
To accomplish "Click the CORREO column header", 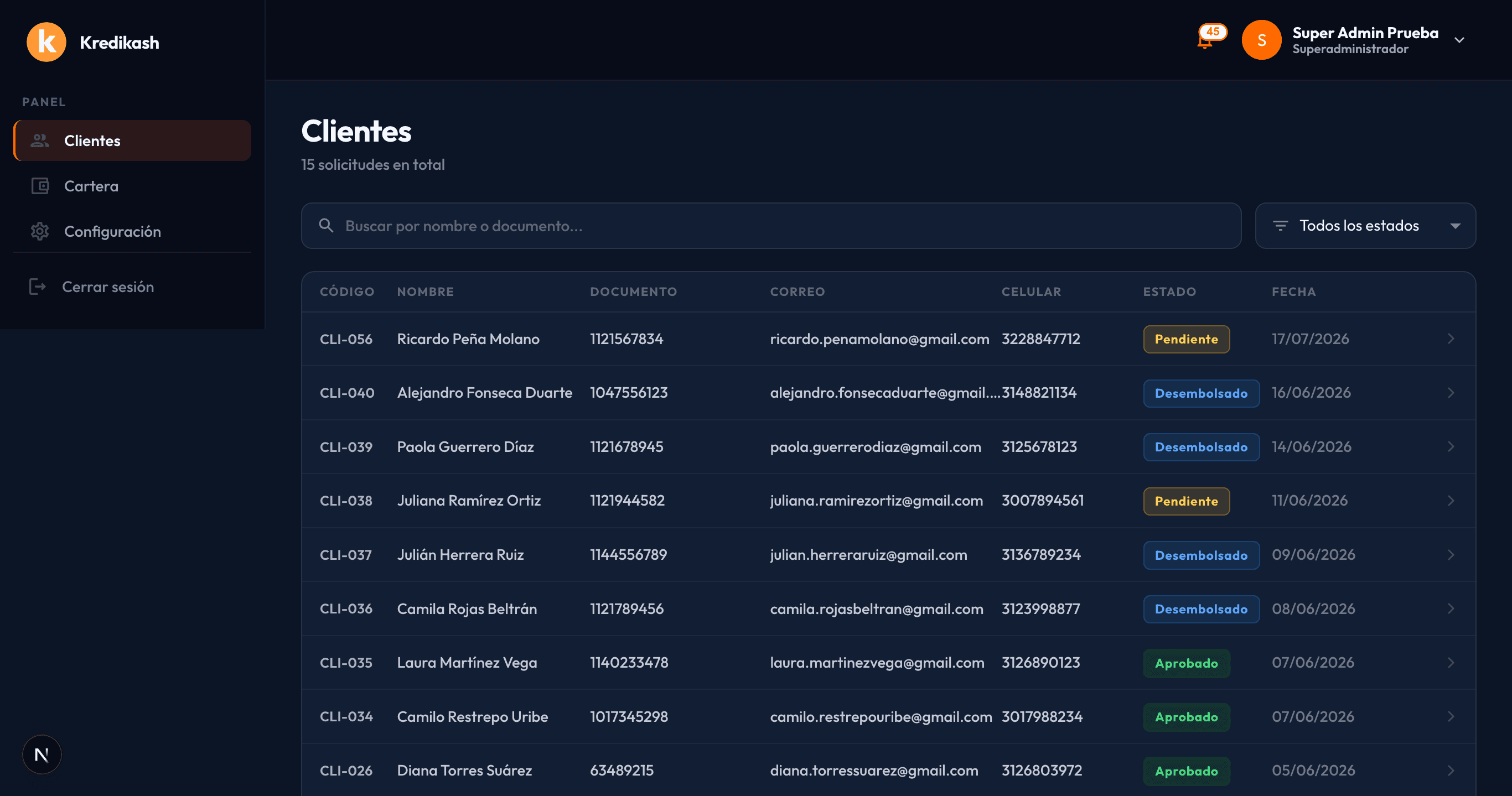I will coord(797,292).
